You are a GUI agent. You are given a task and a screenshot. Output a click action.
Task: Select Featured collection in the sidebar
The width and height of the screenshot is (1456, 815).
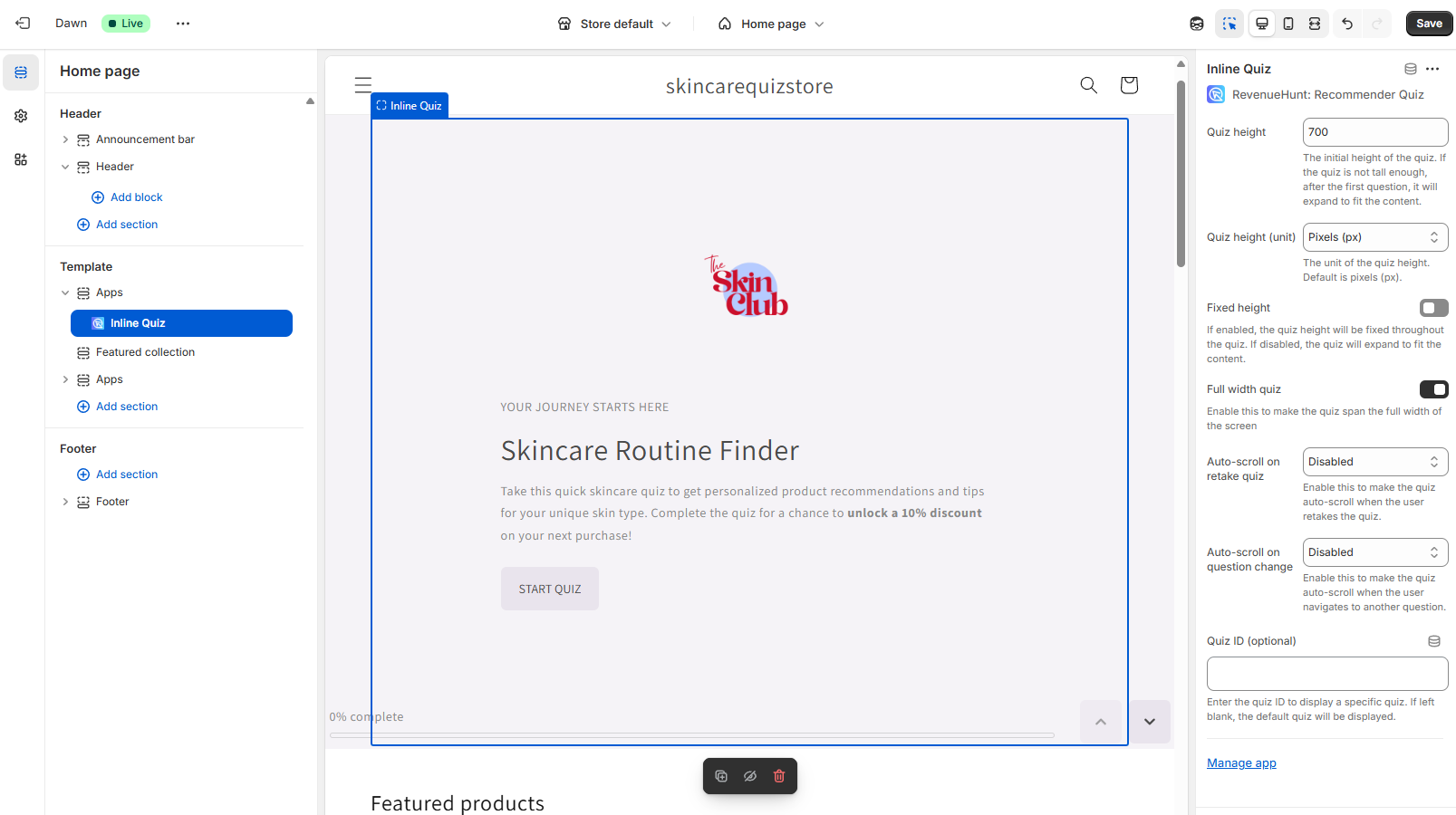145,352
